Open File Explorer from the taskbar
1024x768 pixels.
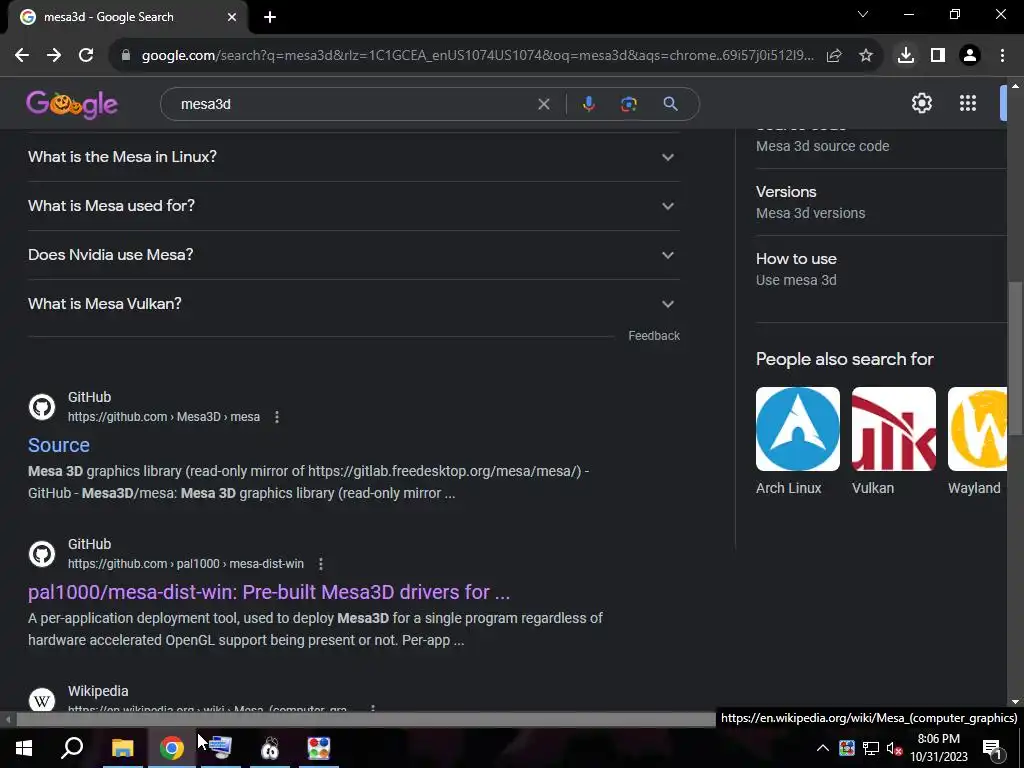pos(122,748)
